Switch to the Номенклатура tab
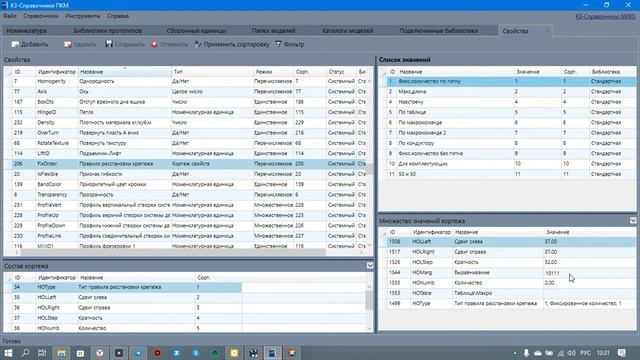Screen dimensions: 640x360 27,31
